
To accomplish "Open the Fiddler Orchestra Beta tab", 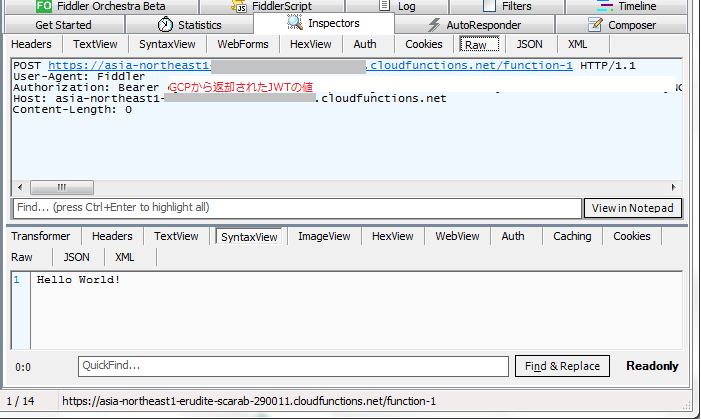I will click(x=101, y=6).
